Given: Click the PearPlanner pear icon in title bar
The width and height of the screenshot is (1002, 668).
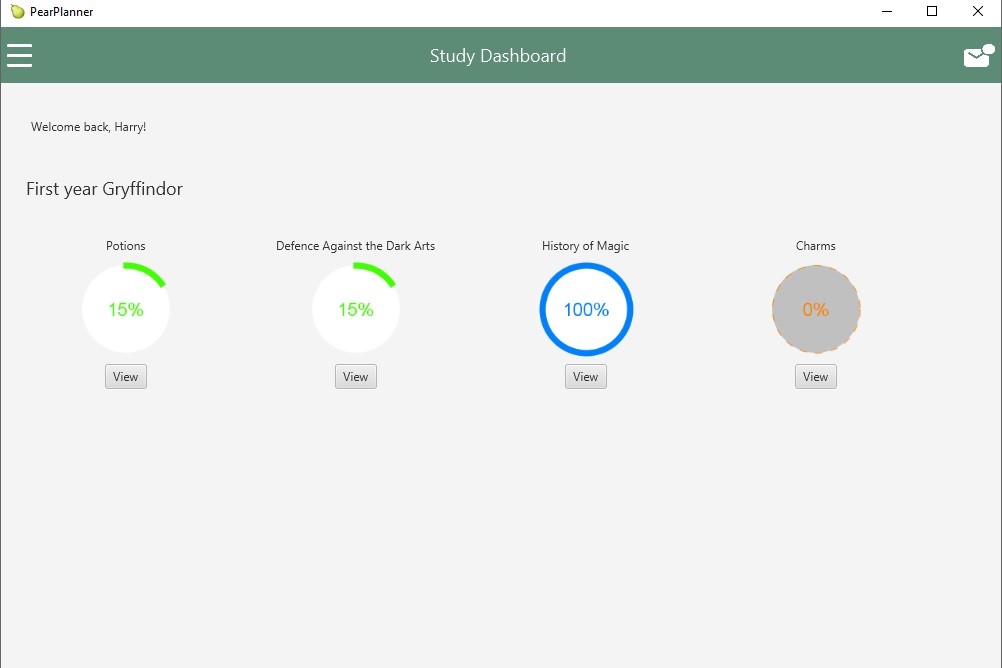Looking at the screenshot, I should point(17,12).
